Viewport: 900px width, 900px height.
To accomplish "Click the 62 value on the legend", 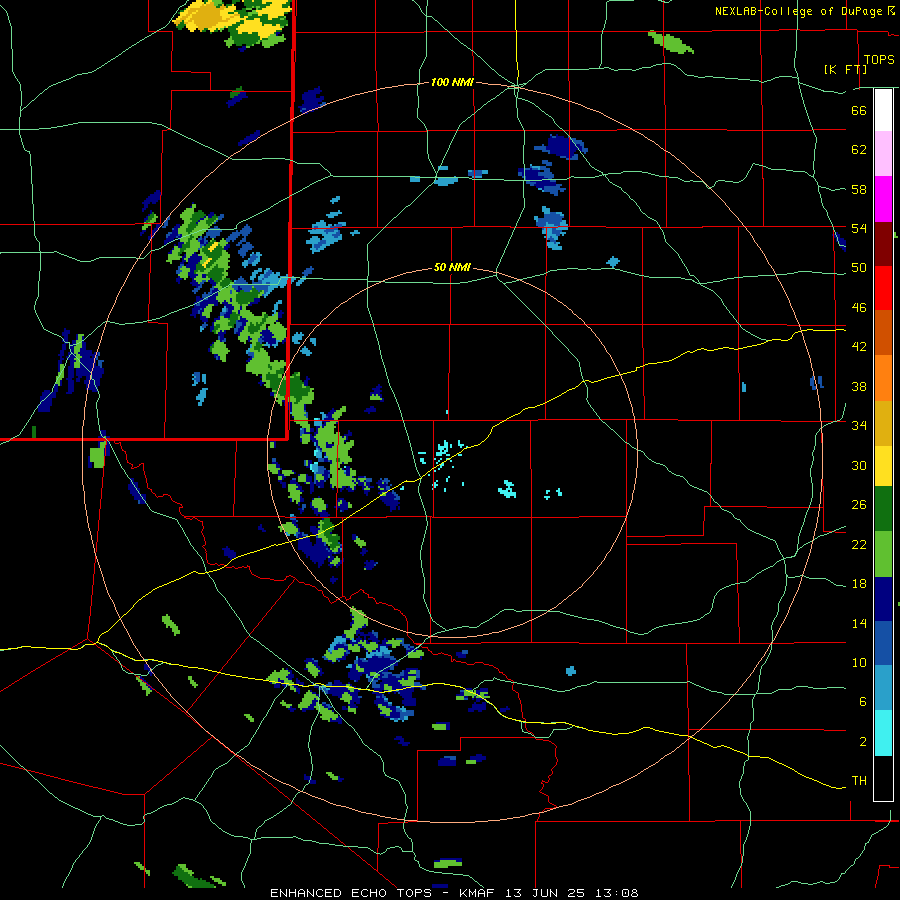I will pos(859,149).
